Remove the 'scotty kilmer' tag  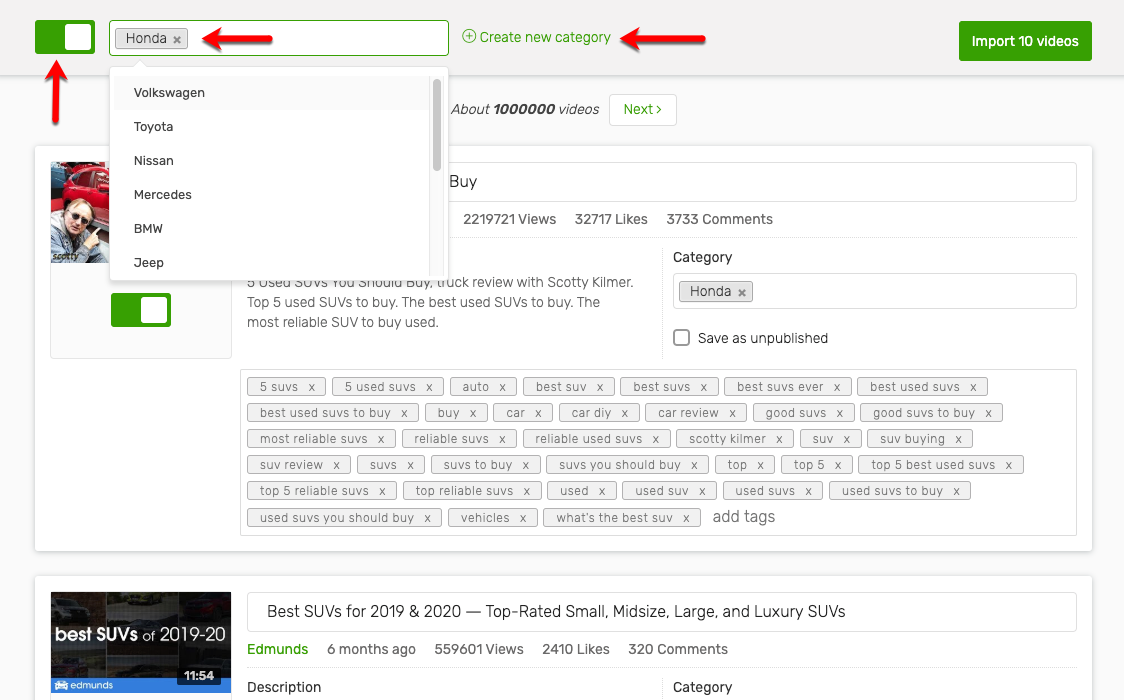[779, 438]
